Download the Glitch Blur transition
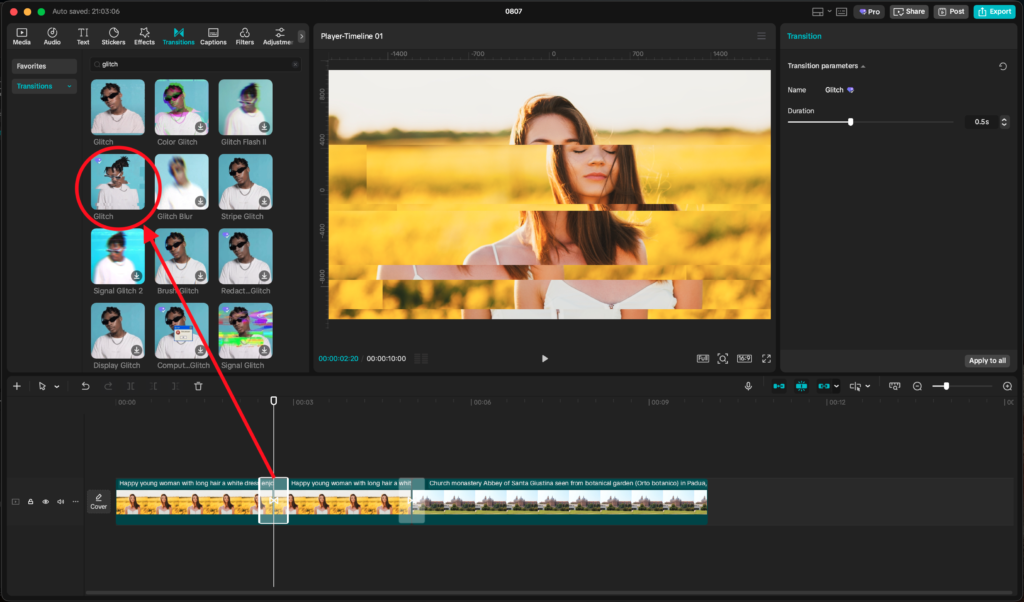 [x=200, y=201]
